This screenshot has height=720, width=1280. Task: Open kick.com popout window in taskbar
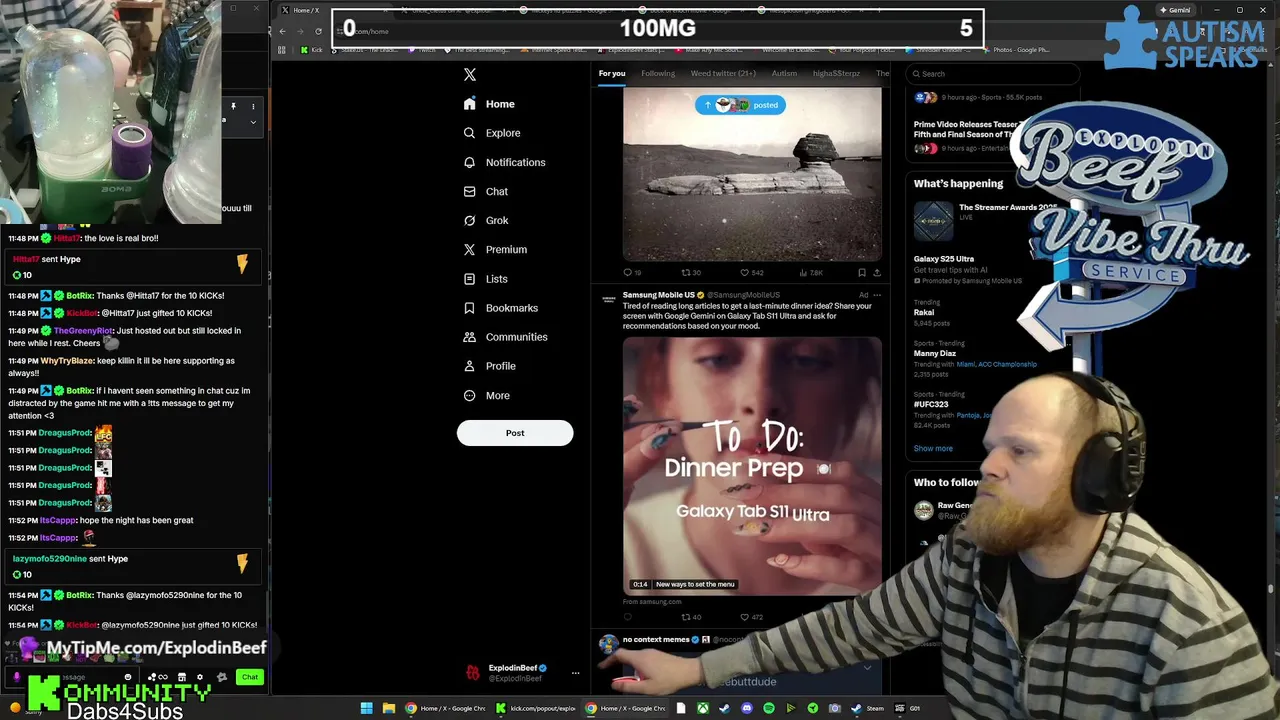[535, 708]
